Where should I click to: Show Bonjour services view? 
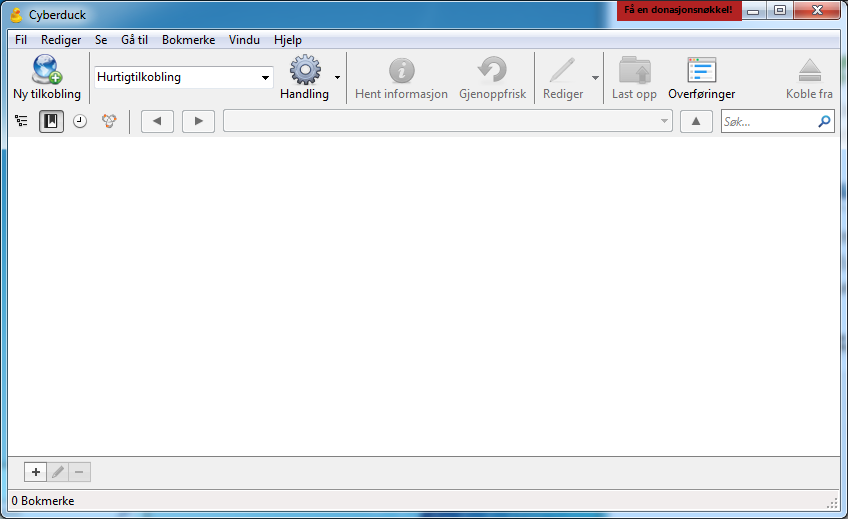(x=109, y=121)
